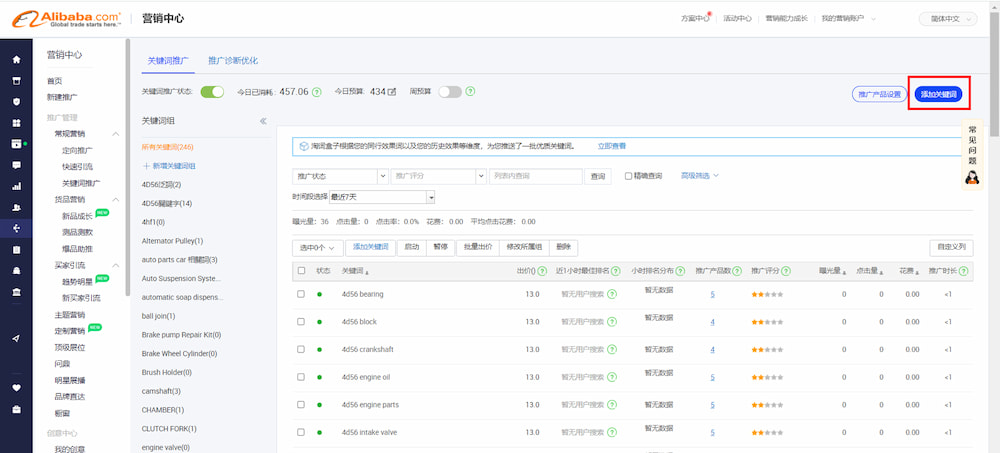Click help icon next to 出价 column header
The image size is (1000, 453).
click(542, 271)
